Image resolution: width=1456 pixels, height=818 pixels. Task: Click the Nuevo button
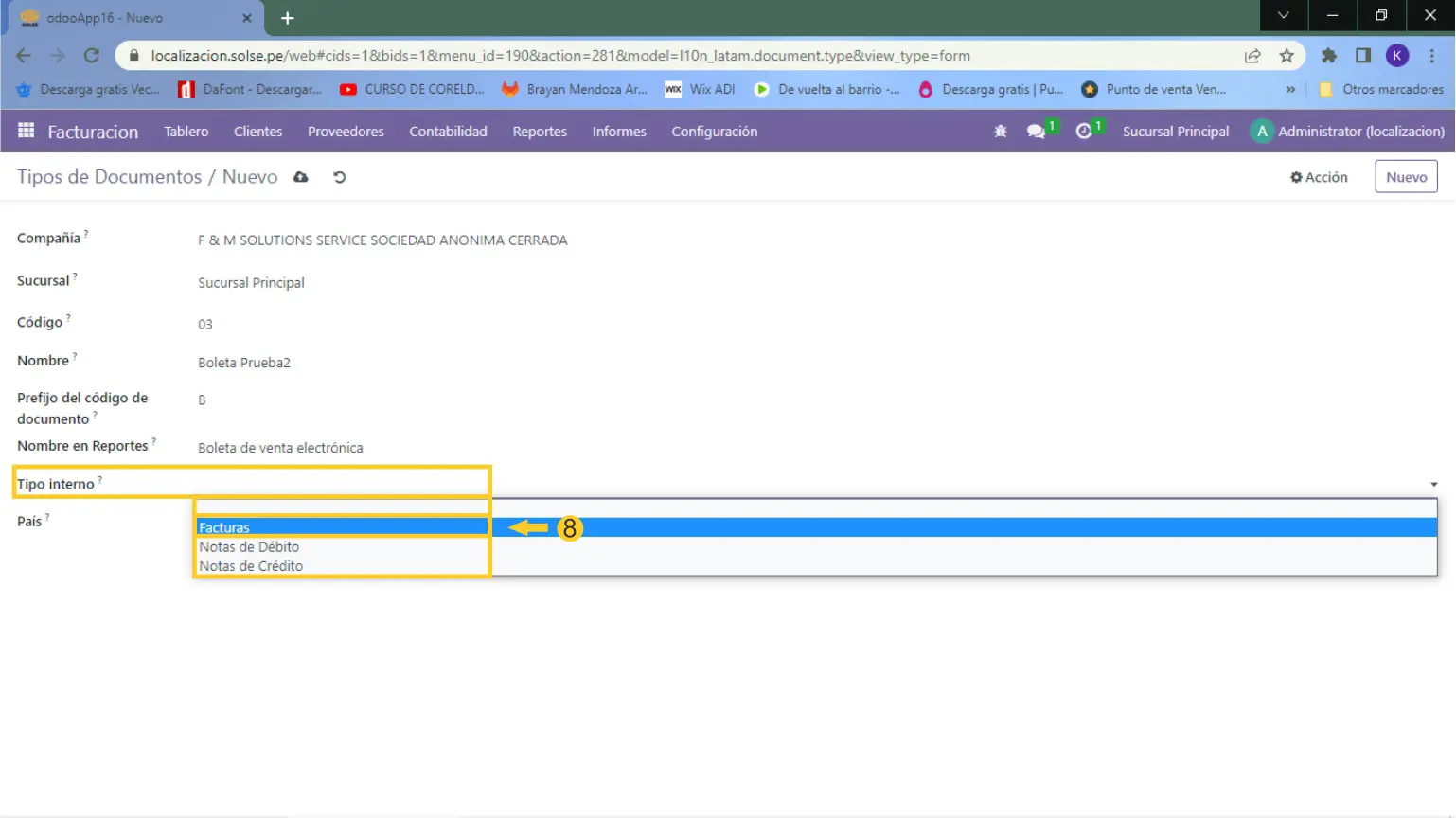[1406, 177]
